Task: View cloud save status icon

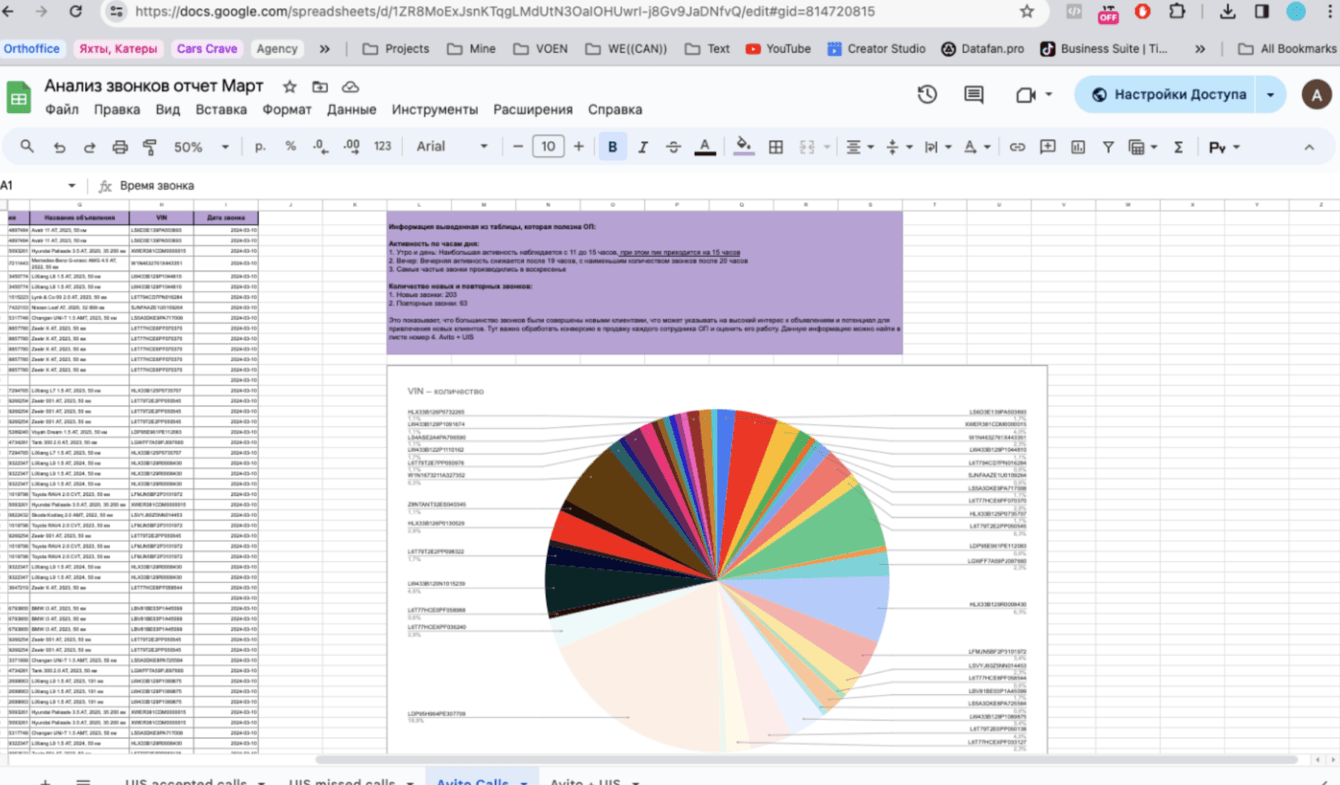Action: pos(350,87)
